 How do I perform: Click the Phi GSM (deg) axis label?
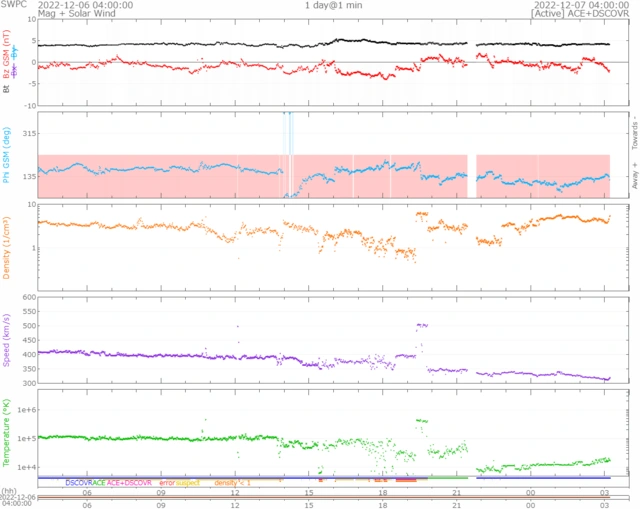pos(6,155)
